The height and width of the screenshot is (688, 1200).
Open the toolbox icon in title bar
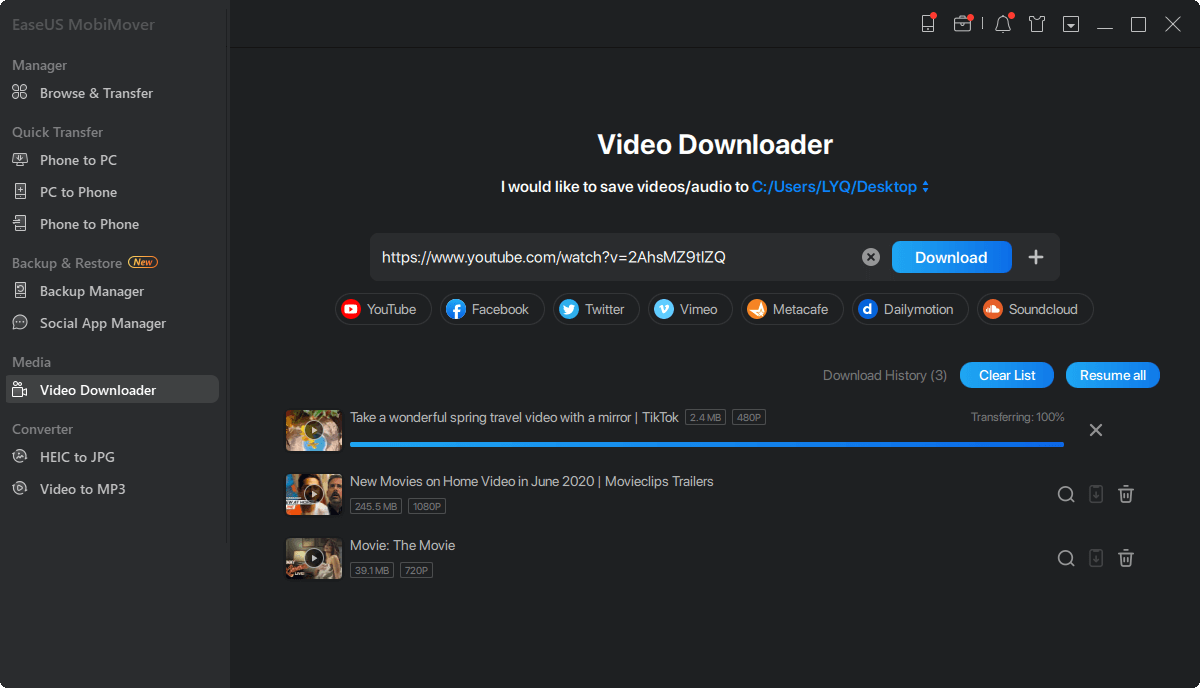tap(962, 24)
